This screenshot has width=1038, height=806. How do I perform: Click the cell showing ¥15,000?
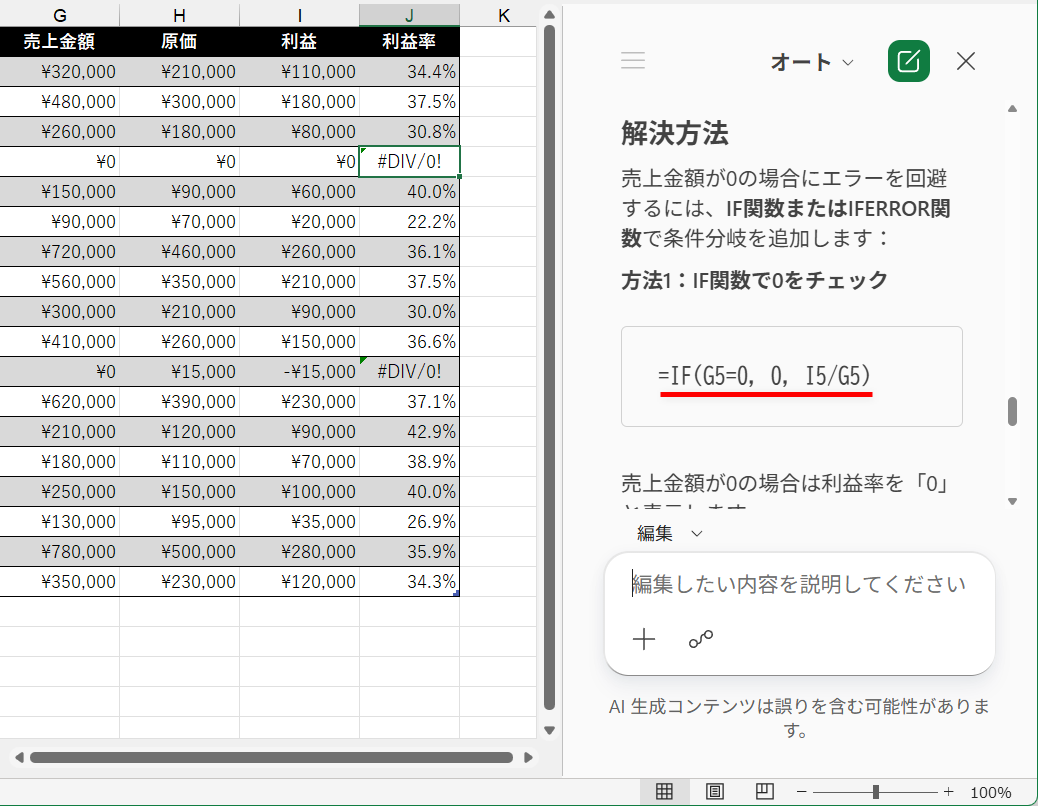(179, 371)
